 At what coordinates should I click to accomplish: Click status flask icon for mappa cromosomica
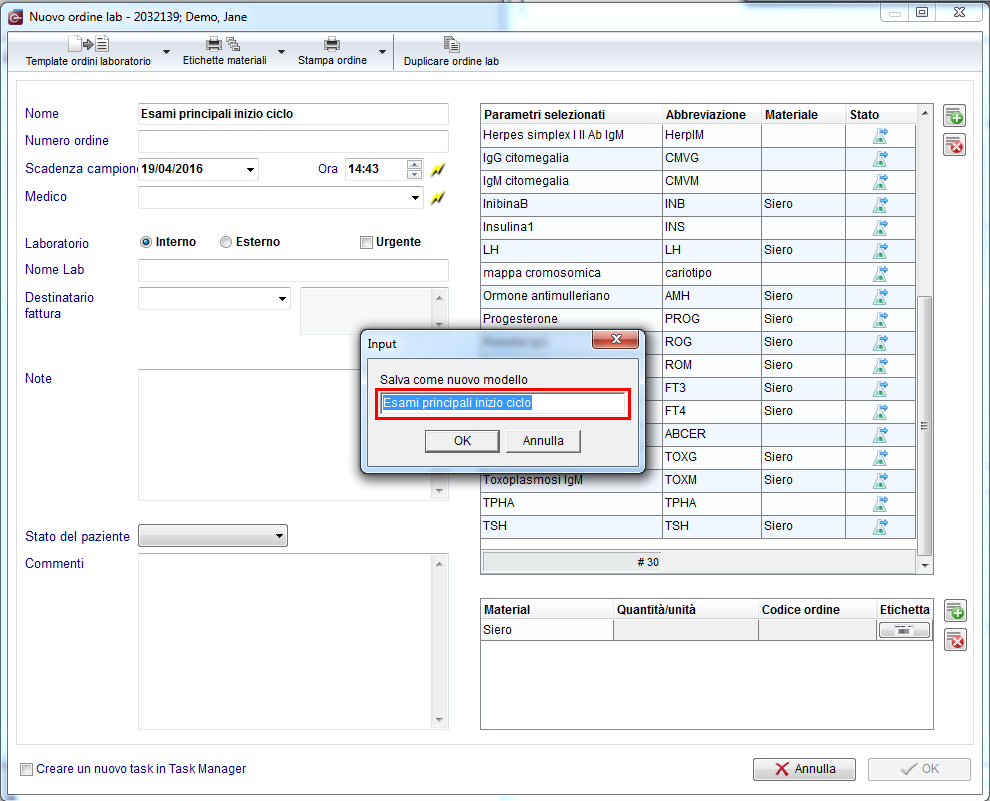pos(880,273)
